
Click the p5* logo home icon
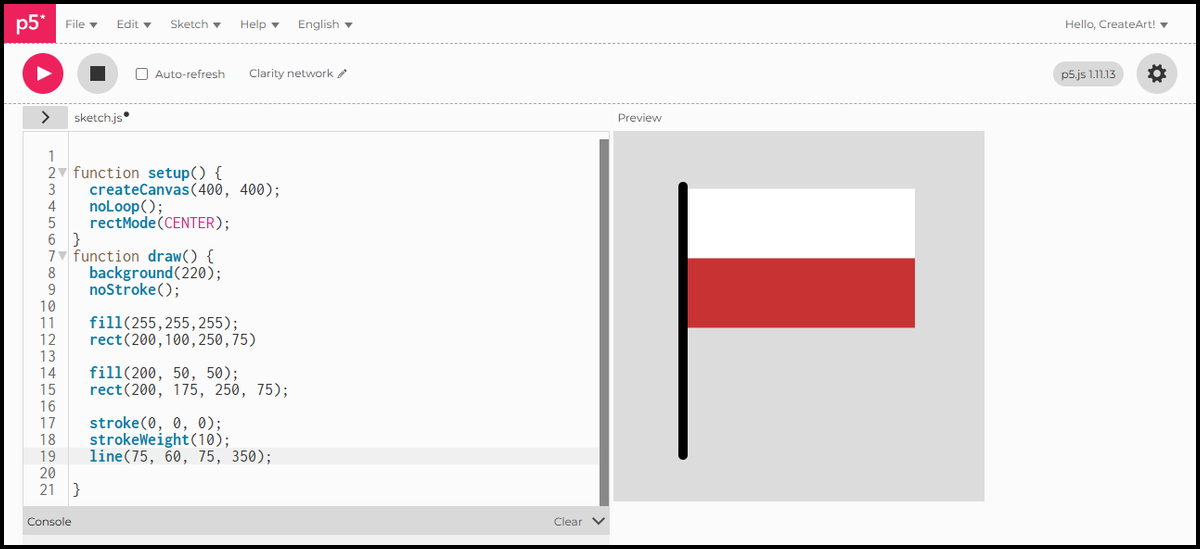pyautogui.click(x=29, y=23)
